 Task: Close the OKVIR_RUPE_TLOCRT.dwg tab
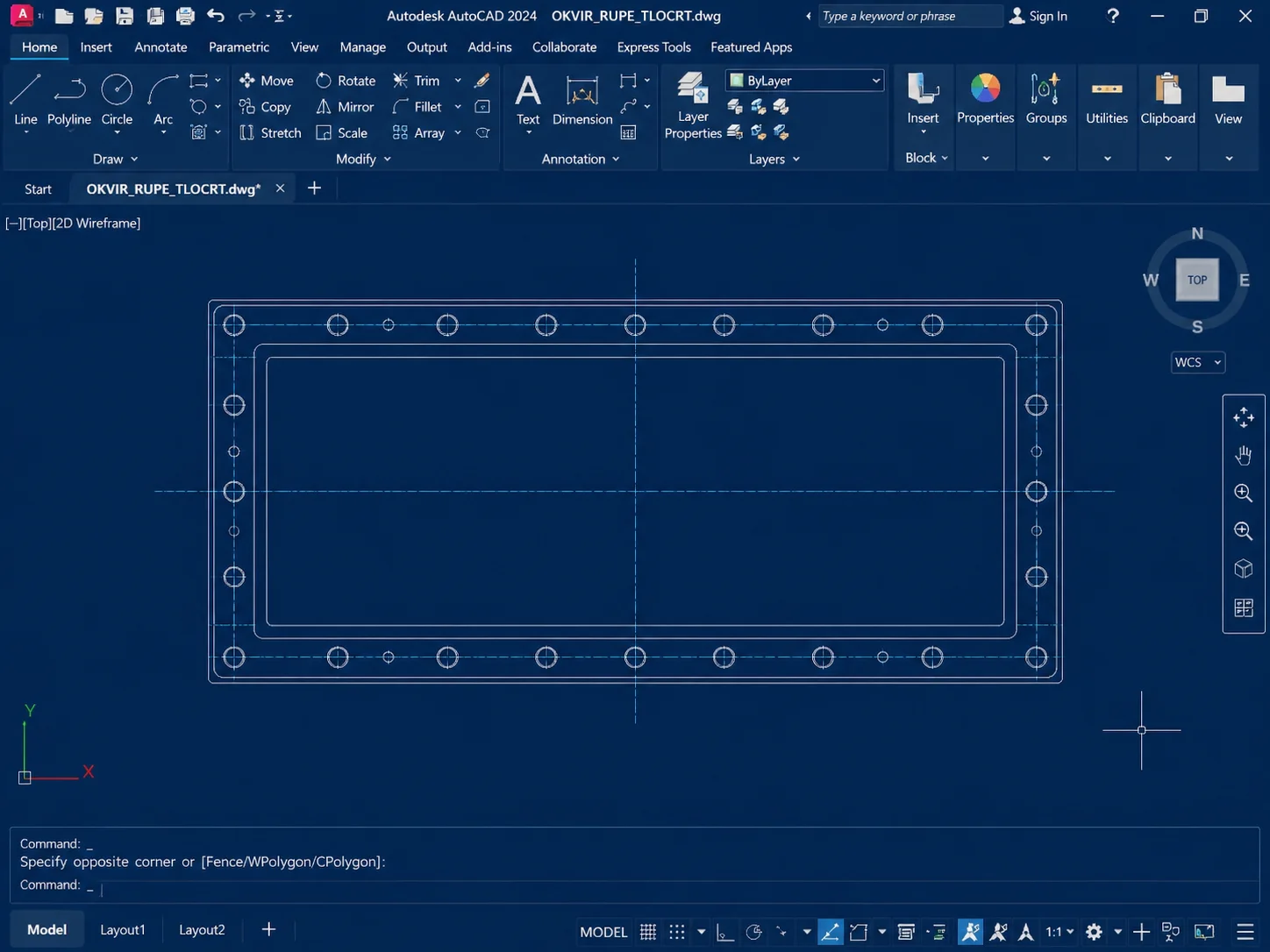pyautogui.click(x=280, y=188)
